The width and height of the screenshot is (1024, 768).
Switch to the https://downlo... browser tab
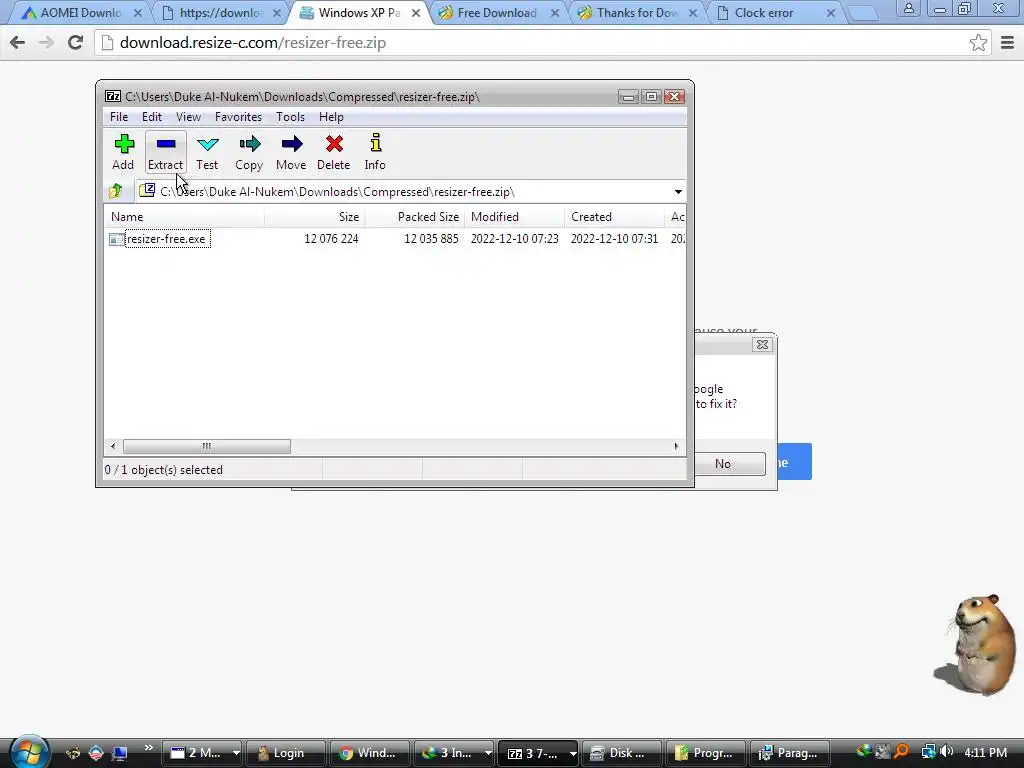[x=220, y=12]
